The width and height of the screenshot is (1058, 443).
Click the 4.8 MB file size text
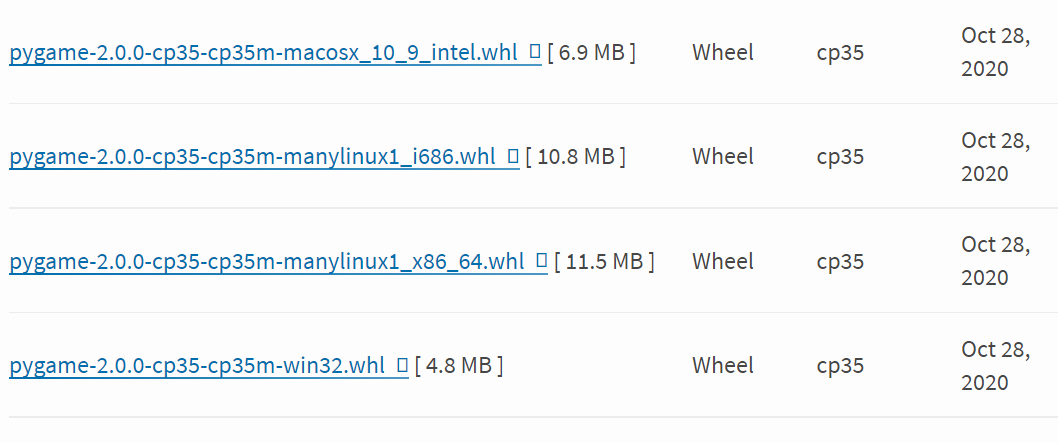pyautogui.click(x=459, y=366)
